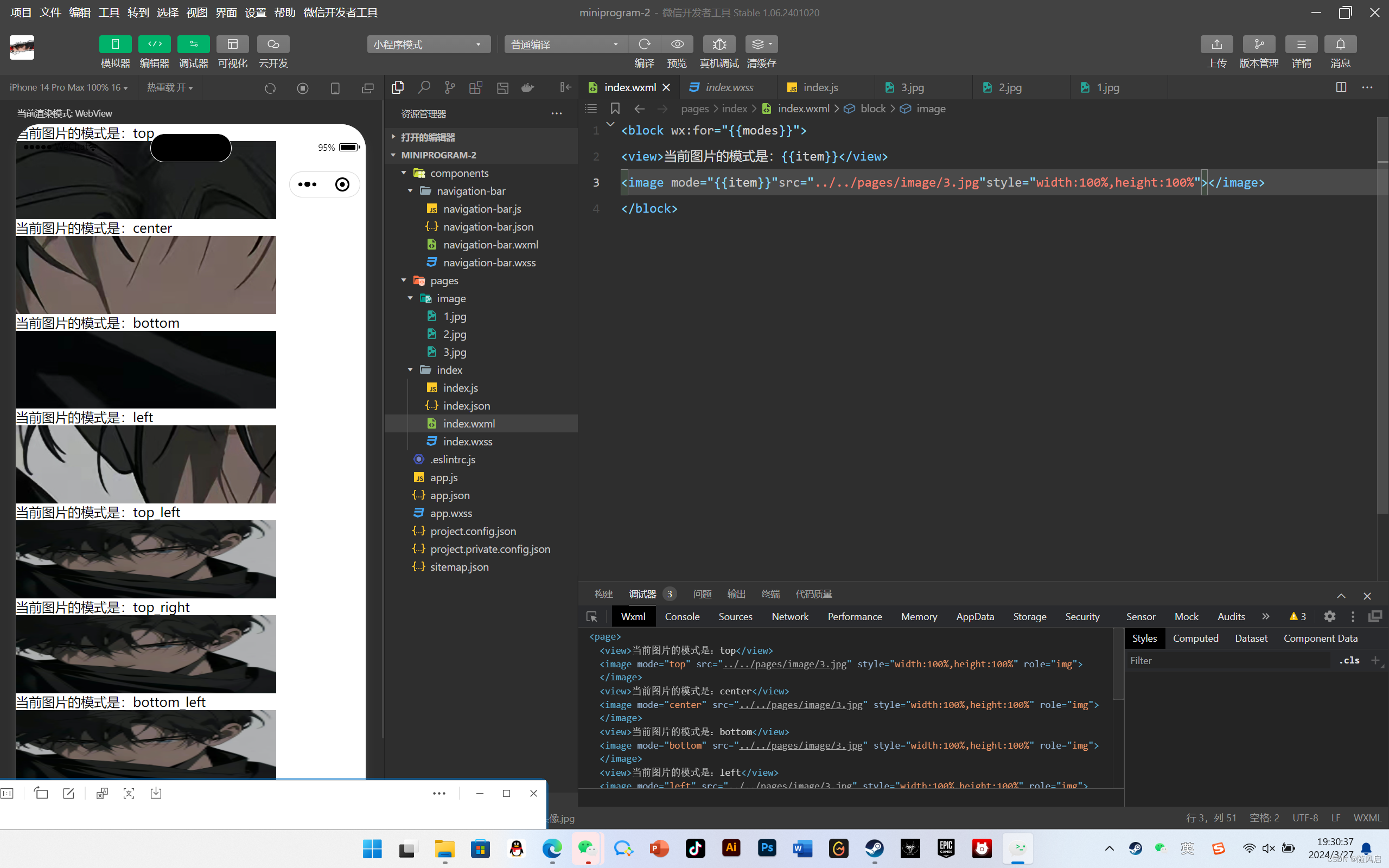Toggle the debugger (调试器) panel button

pos(193,44)
